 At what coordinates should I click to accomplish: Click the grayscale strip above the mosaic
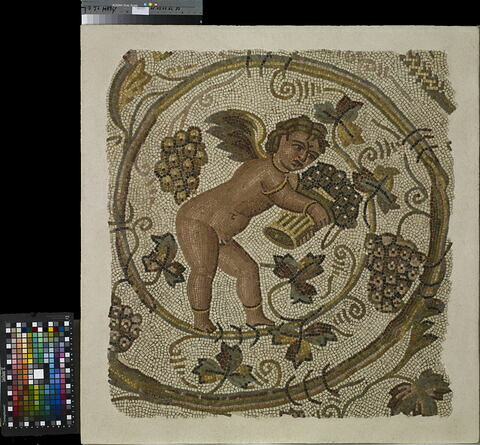click(x=142, y=19)
